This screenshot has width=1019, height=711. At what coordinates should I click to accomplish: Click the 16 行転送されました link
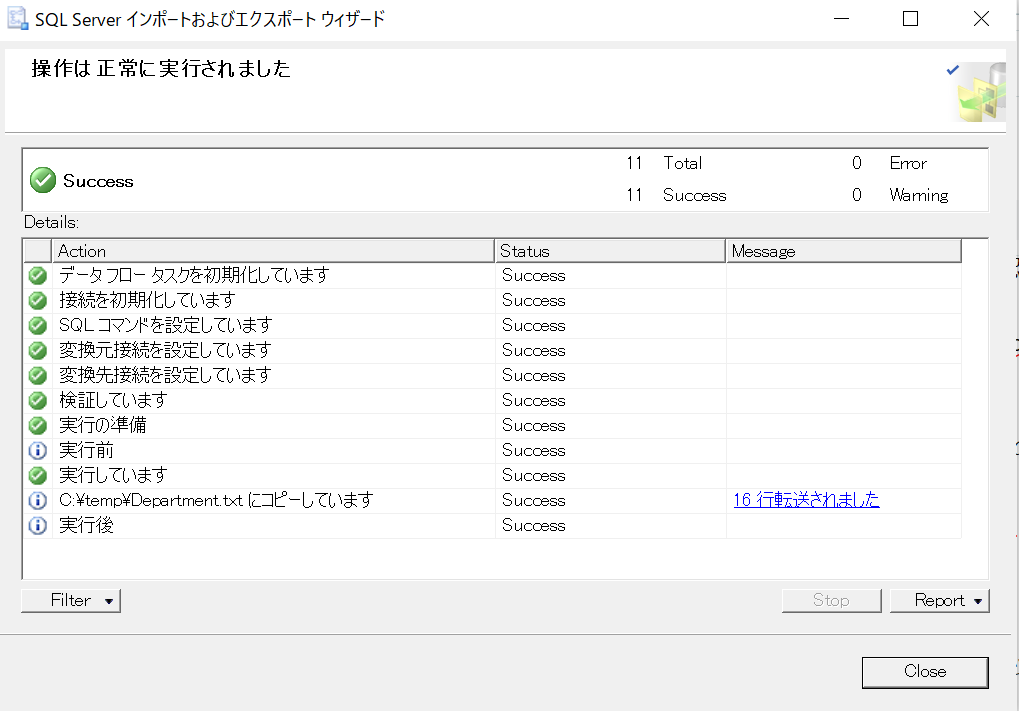[x=806, y=500]
